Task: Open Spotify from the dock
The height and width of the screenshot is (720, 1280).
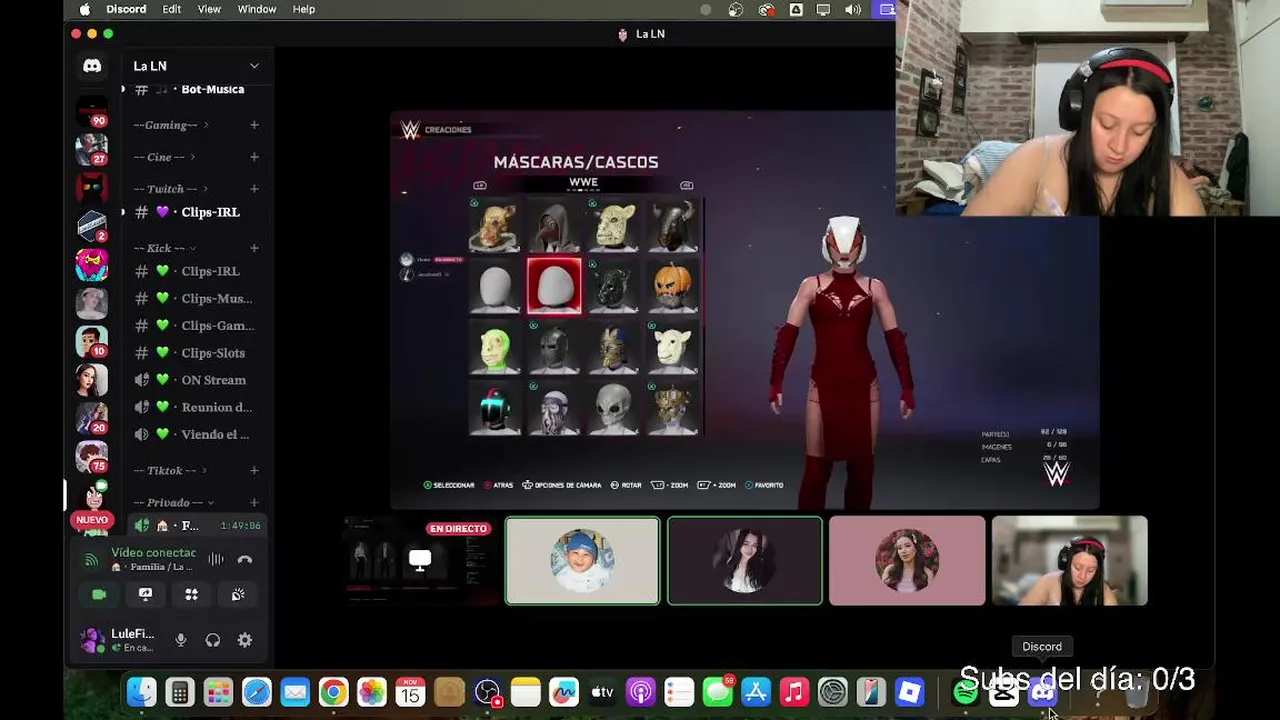Action: pyautogui.click(x=965, y=692)
